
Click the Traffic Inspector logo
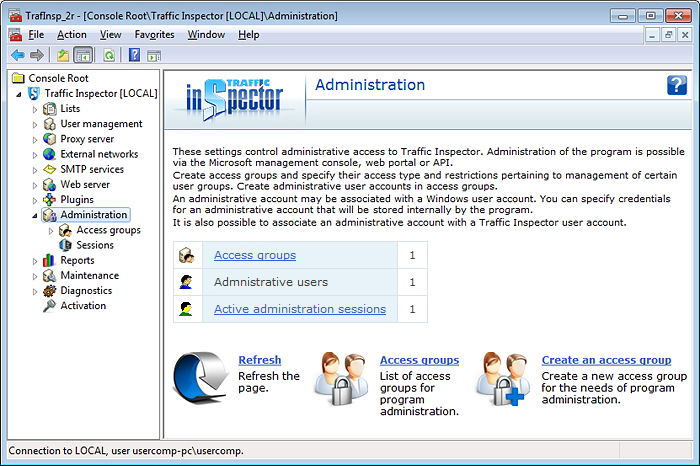click(x=235, y=98)
